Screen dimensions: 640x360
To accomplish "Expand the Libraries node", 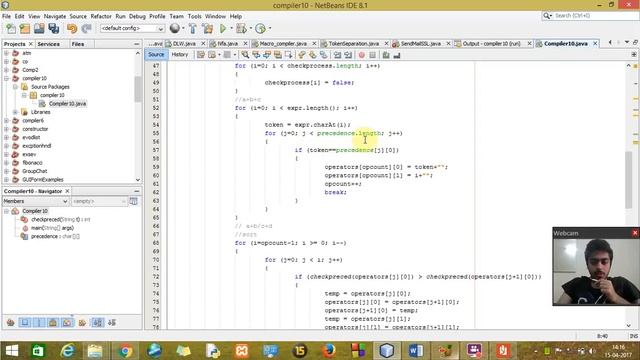I will tap(15, 112).
